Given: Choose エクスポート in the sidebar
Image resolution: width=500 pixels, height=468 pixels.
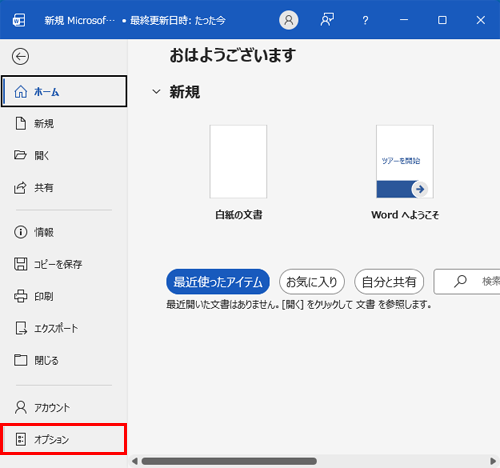Looking at the screenshot, I should pos(64,328).
